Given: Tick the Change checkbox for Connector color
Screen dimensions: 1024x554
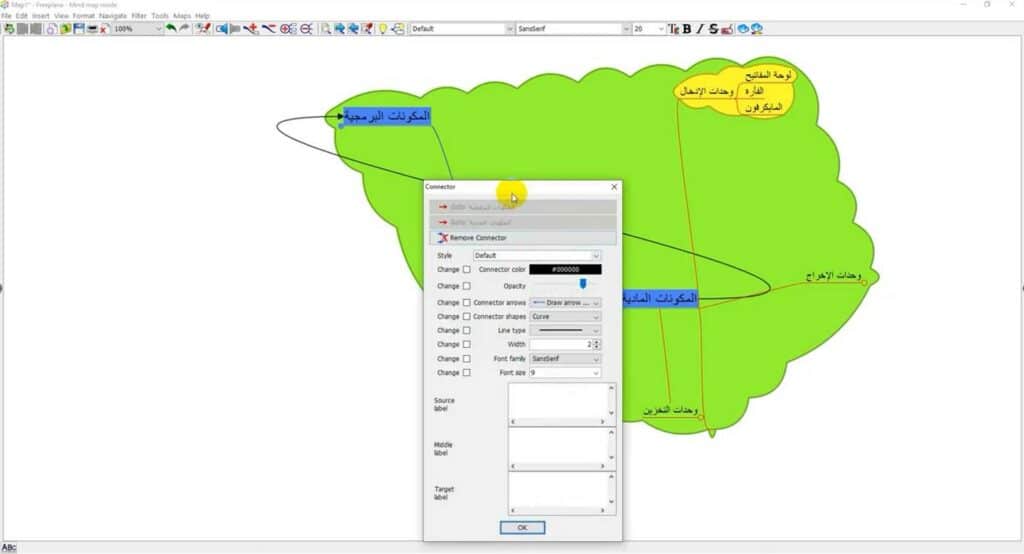Looking at the screenshot, I should [466, 269].
